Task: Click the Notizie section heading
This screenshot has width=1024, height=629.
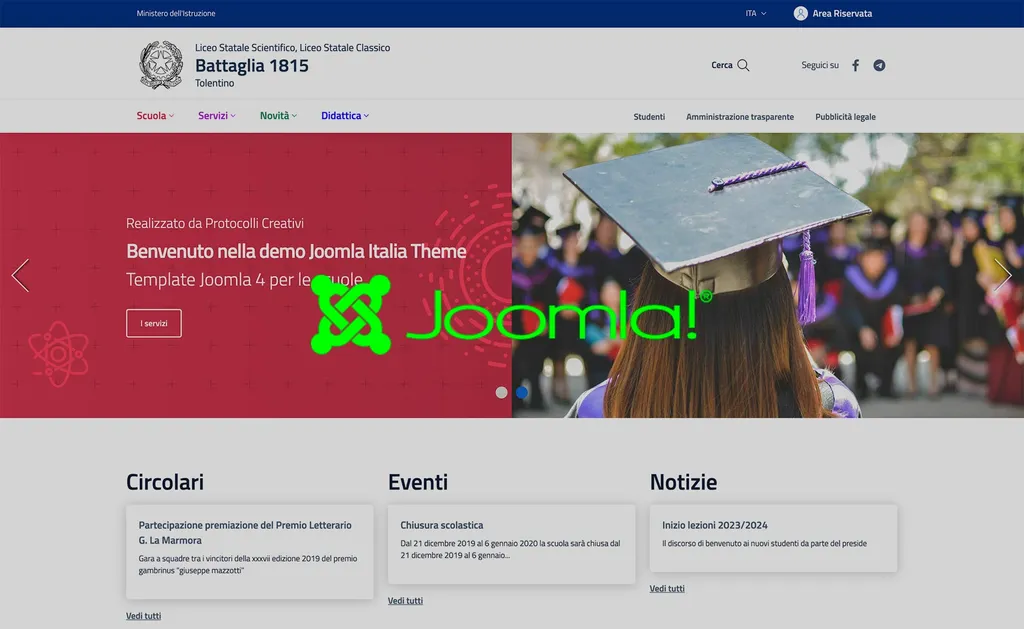Action: click(683, 482)
